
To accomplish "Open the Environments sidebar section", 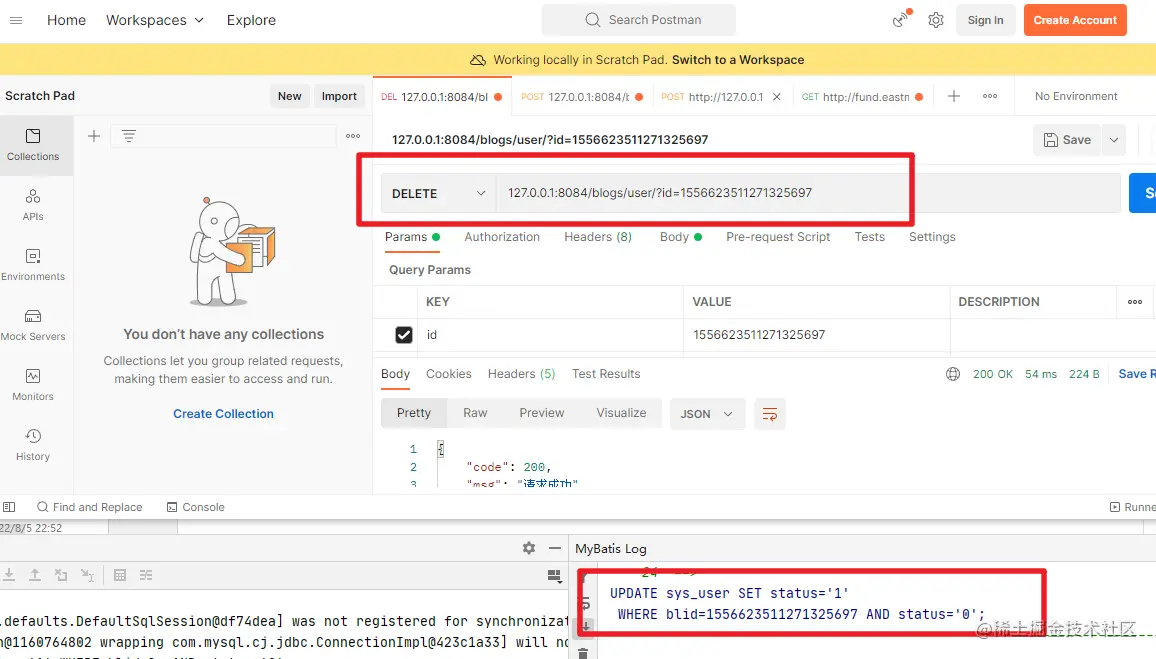I will click(33, 265).
